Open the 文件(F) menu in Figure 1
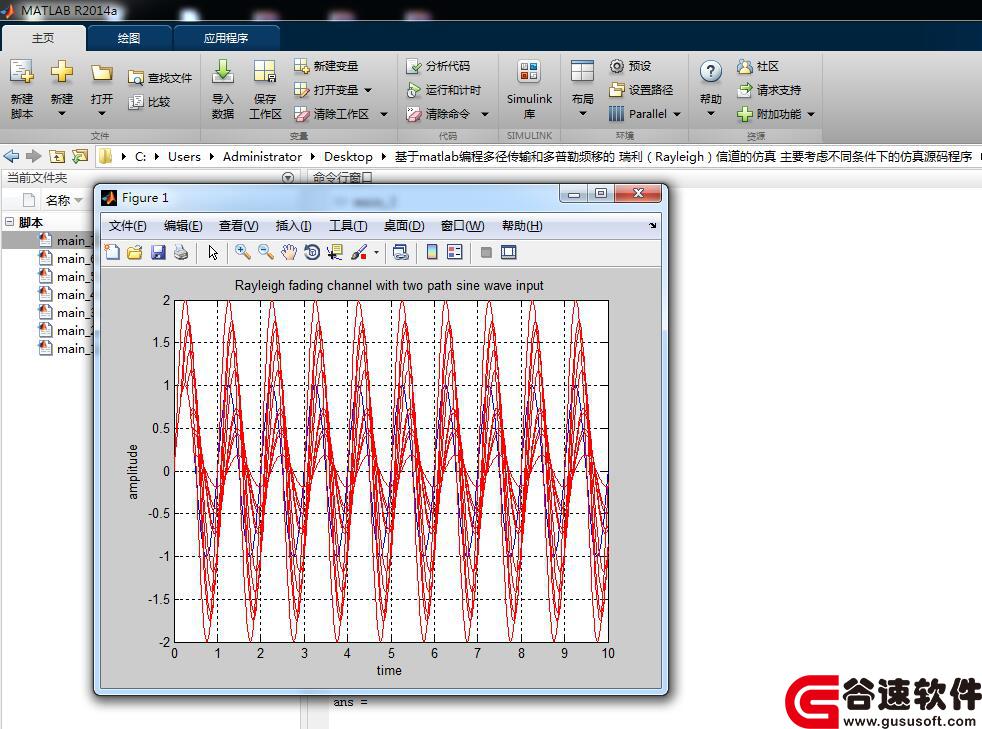Viewport: 982px width, 729px height. [x=128, y=225]
